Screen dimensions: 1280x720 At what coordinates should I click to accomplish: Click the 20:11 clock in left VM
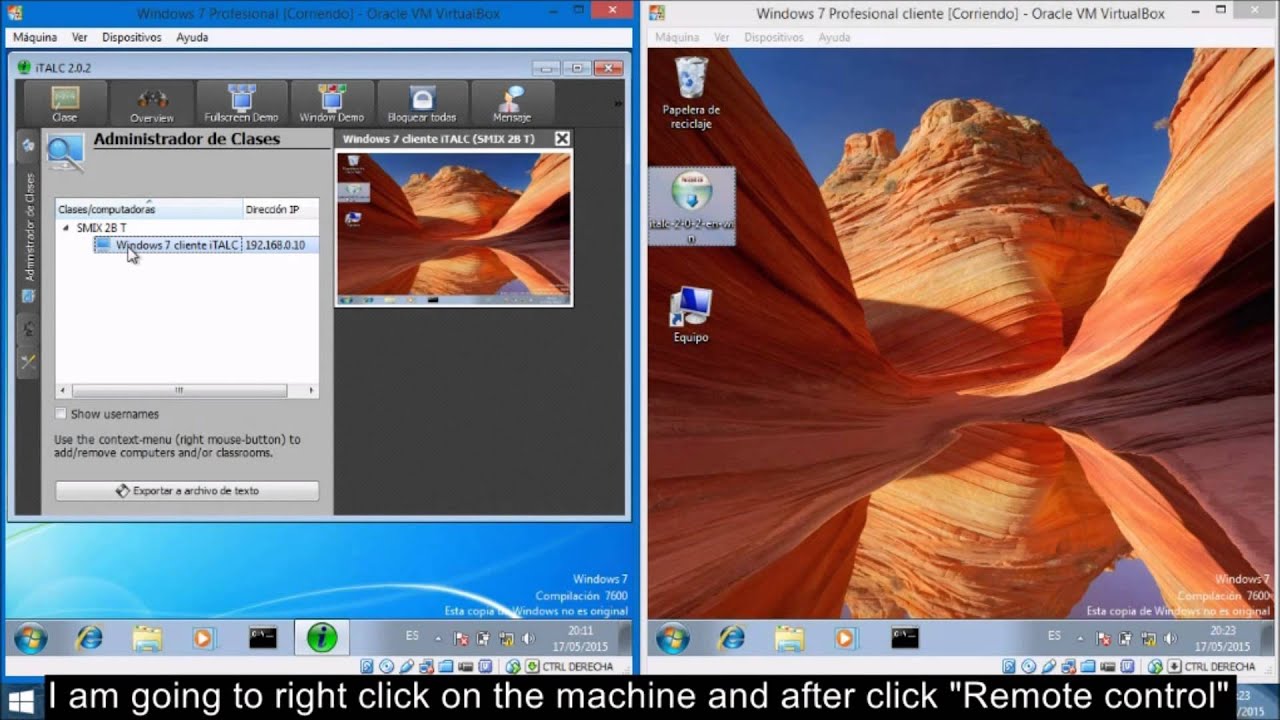pos(580,639)
